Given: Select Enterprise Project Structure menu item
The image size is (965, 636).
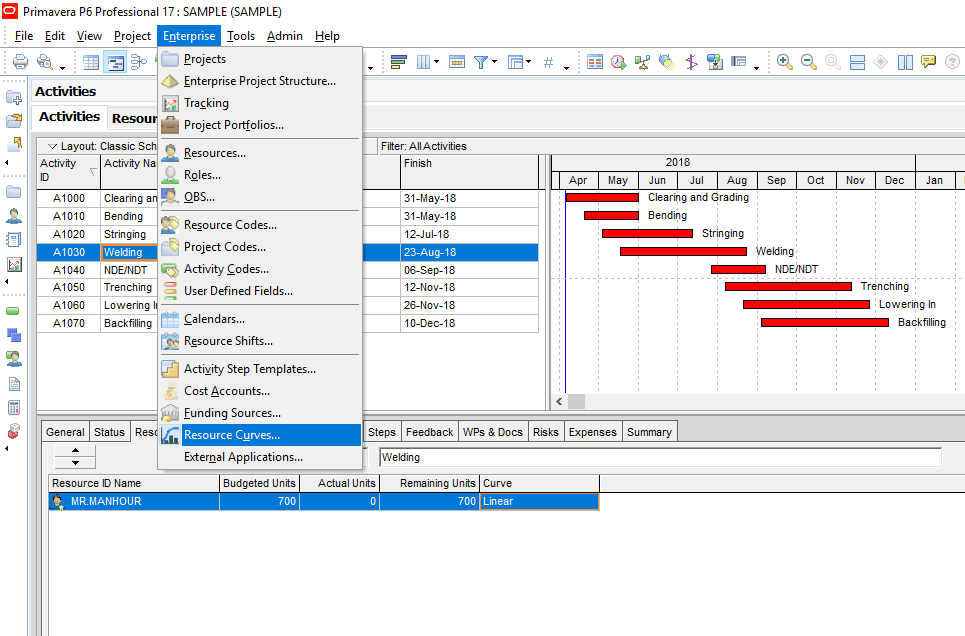Looking at the screenshot, I should (x=260, y=81).
